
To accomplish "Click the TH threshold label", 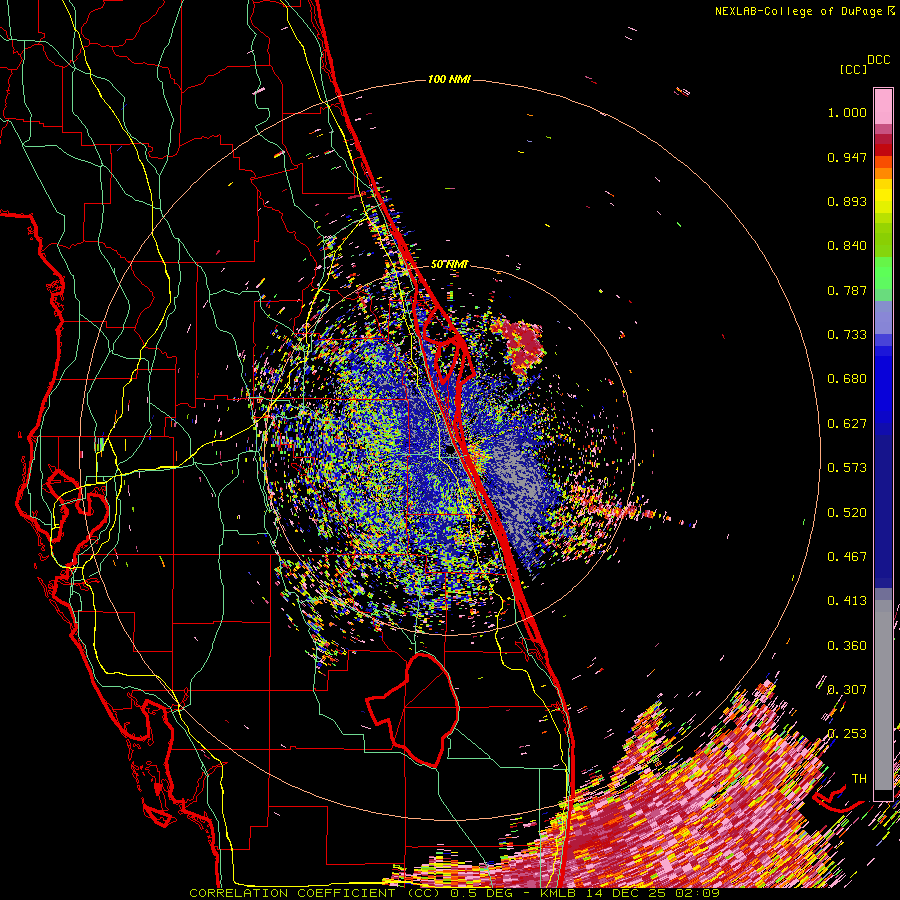I will click(x=859, y=779).
